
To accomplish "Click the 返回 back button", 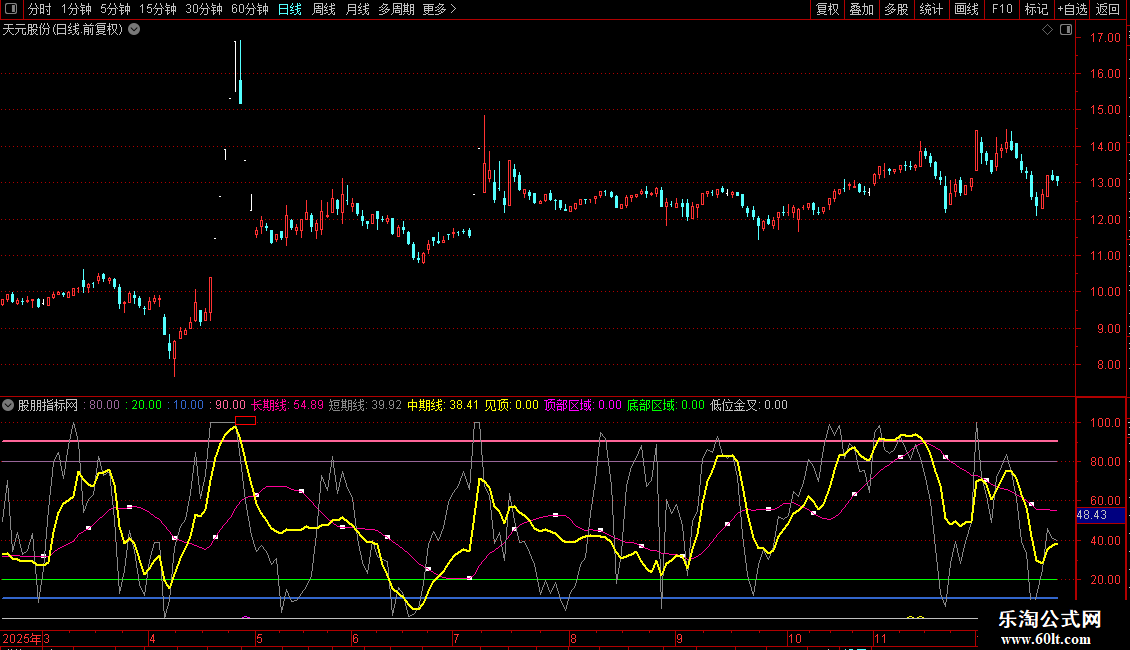I will pyautogui.click(x=1108, y=10).
